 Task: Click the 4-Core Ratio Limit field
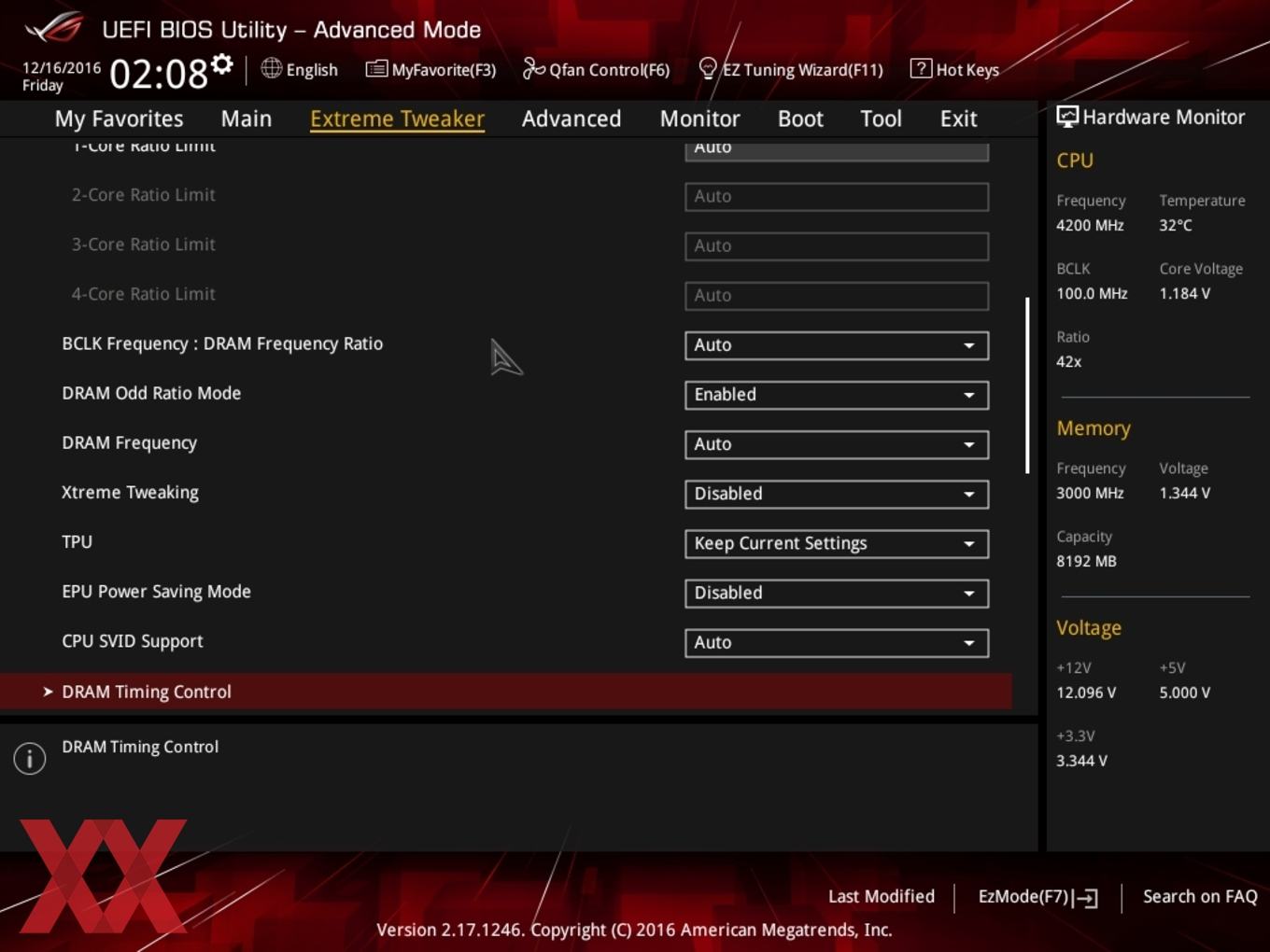837,296
